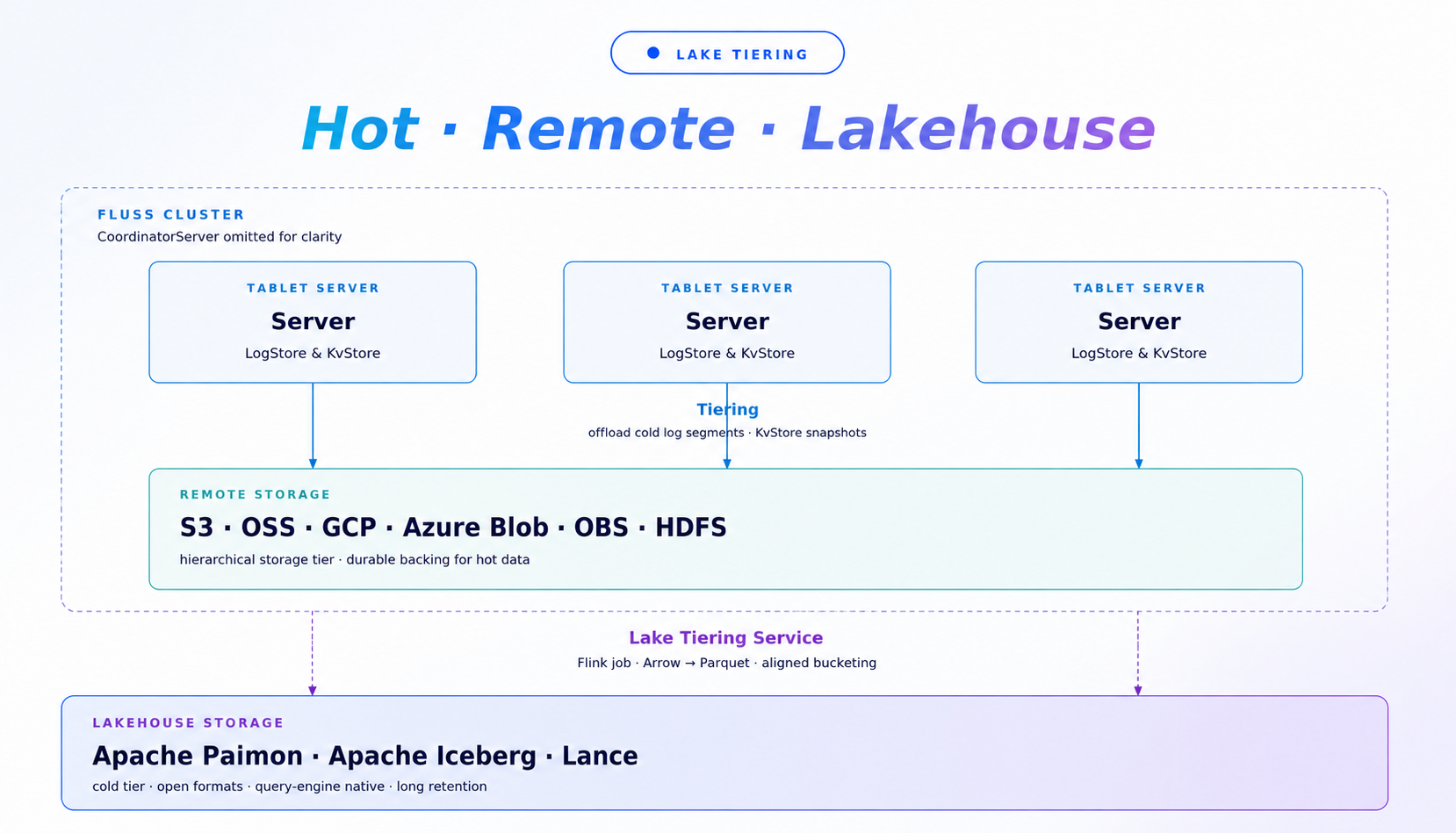1456x833 pixels.
Task: Click the "cold tier · open formats" description line
Action: 290,786
